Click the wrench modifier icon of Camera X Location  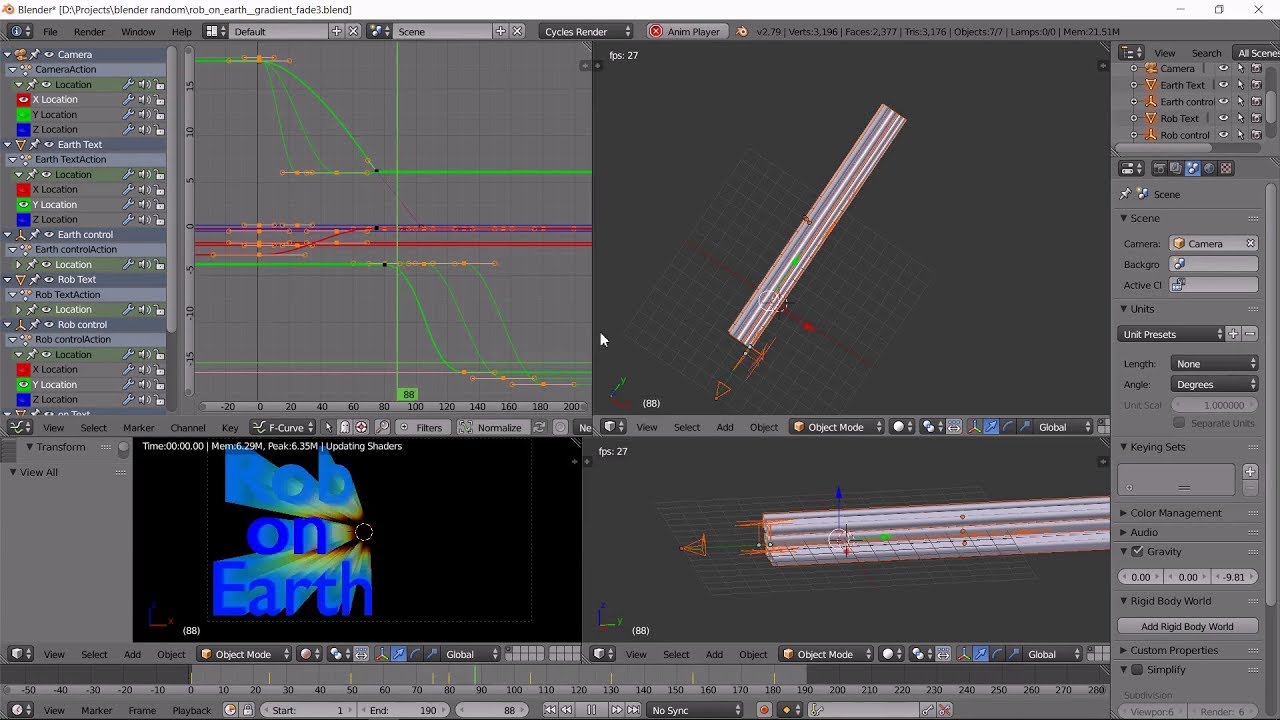tap(129, 99)
